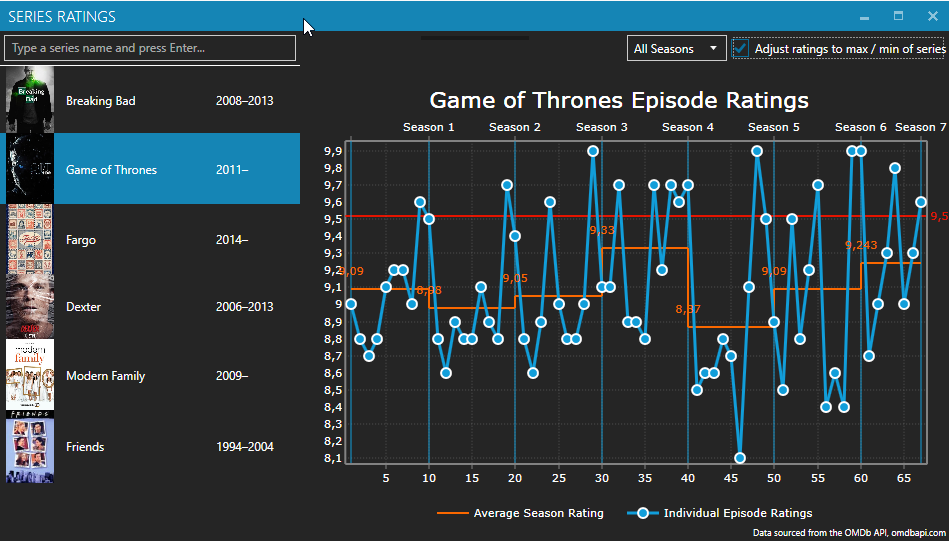Viewport: 949px width, 541px height.
Task: Click the series name search field
Action: 150,48
